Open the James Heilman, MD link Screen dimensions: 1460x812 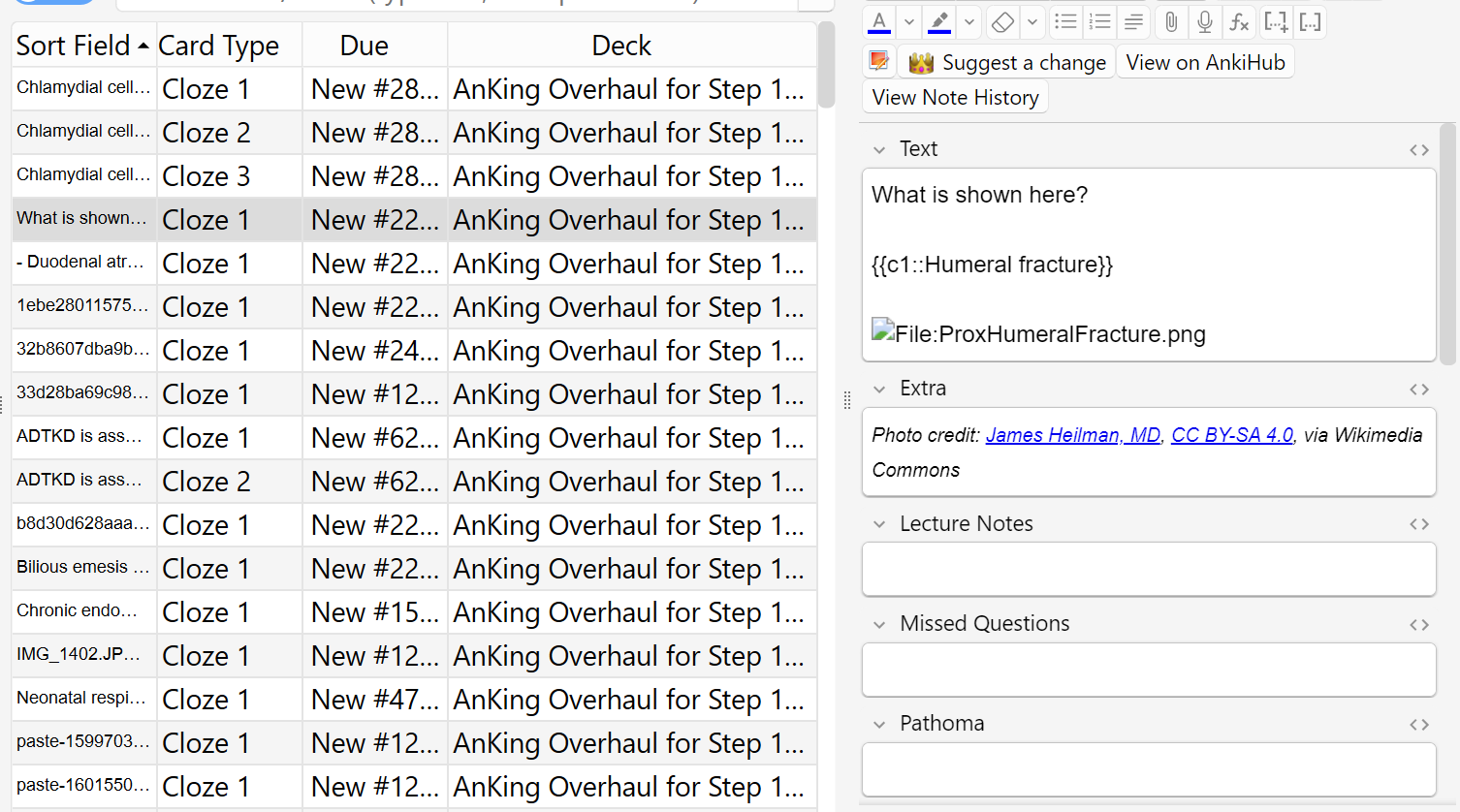click(1073, 435)
